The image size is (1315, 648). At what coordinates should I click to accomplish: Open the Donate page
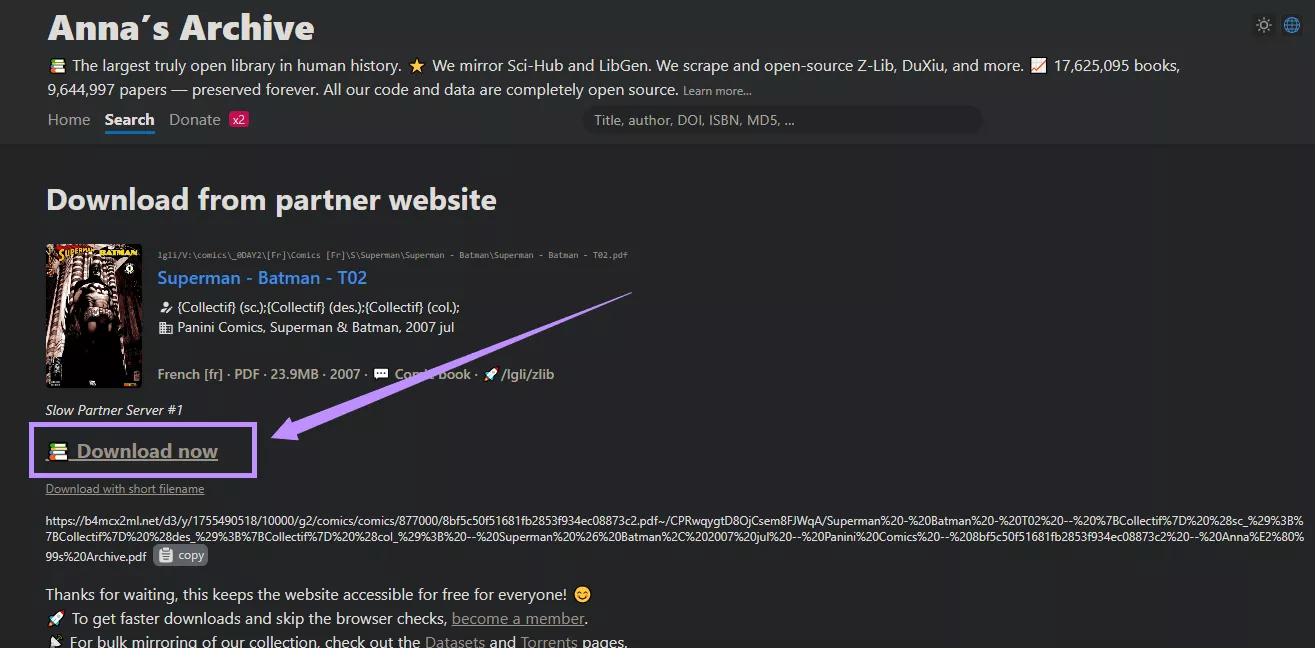(195, 120)
